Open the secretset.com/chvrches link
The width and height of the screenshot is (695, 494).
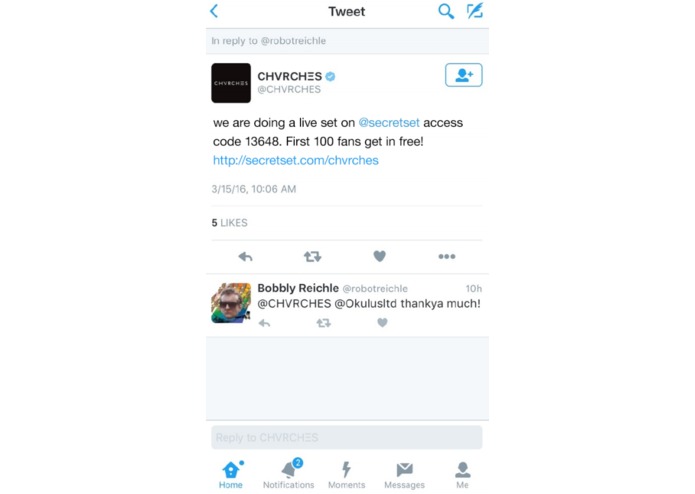(296, 160)
